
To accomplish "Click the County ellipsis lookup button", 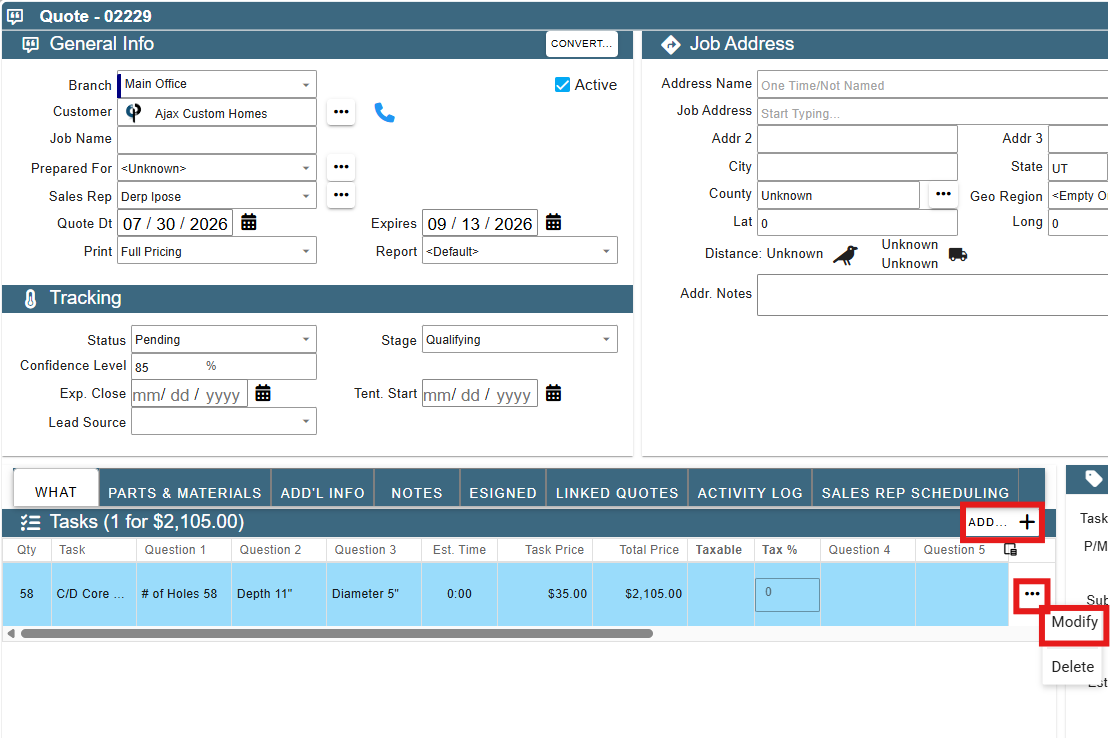I will pos(943,194).
